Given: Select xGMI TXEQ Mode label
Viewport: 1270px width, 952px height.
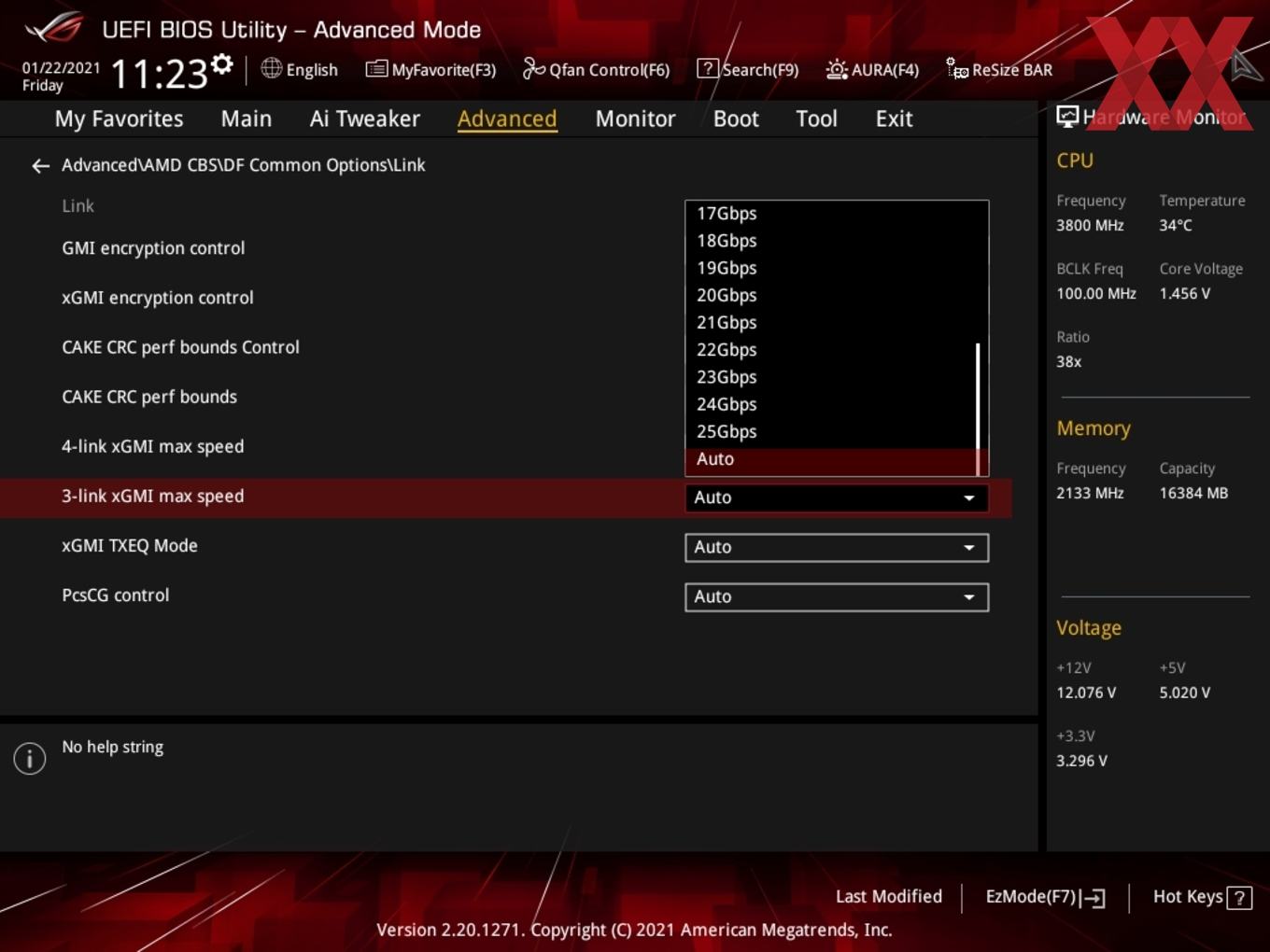Looking at the screenshot, I should coord(130,546).
